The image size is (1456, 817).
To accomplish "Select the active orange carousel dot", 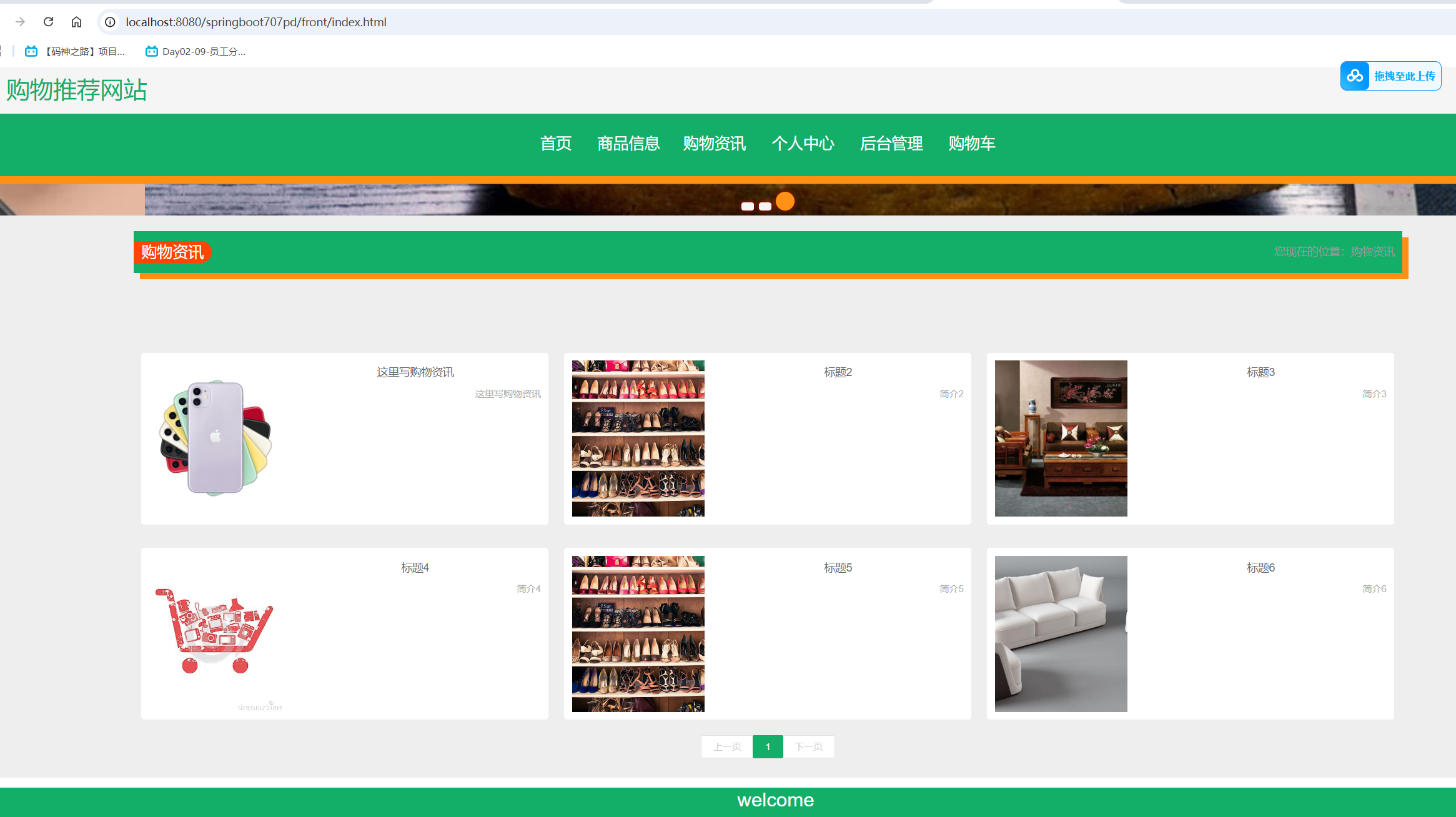I will [785, 201].
